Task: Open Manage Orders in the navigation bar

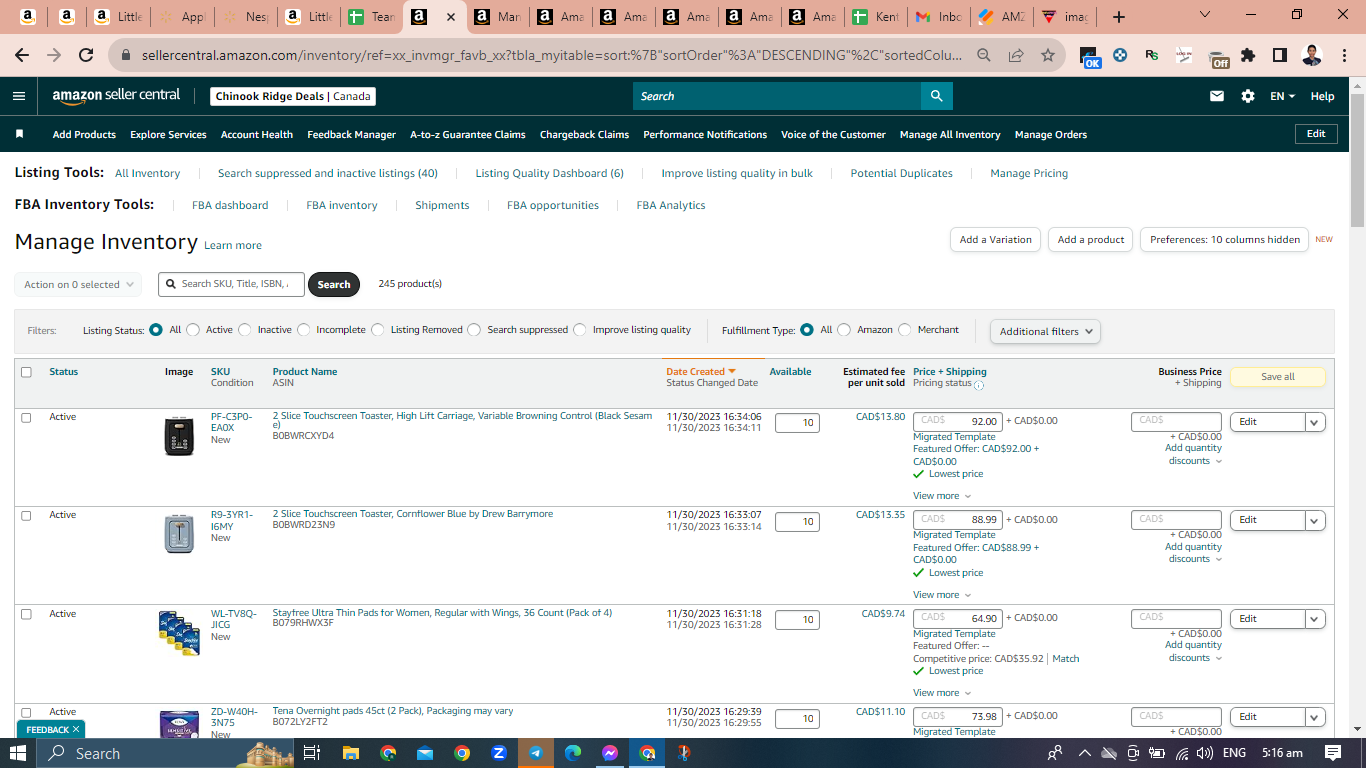Action: 1050,134
